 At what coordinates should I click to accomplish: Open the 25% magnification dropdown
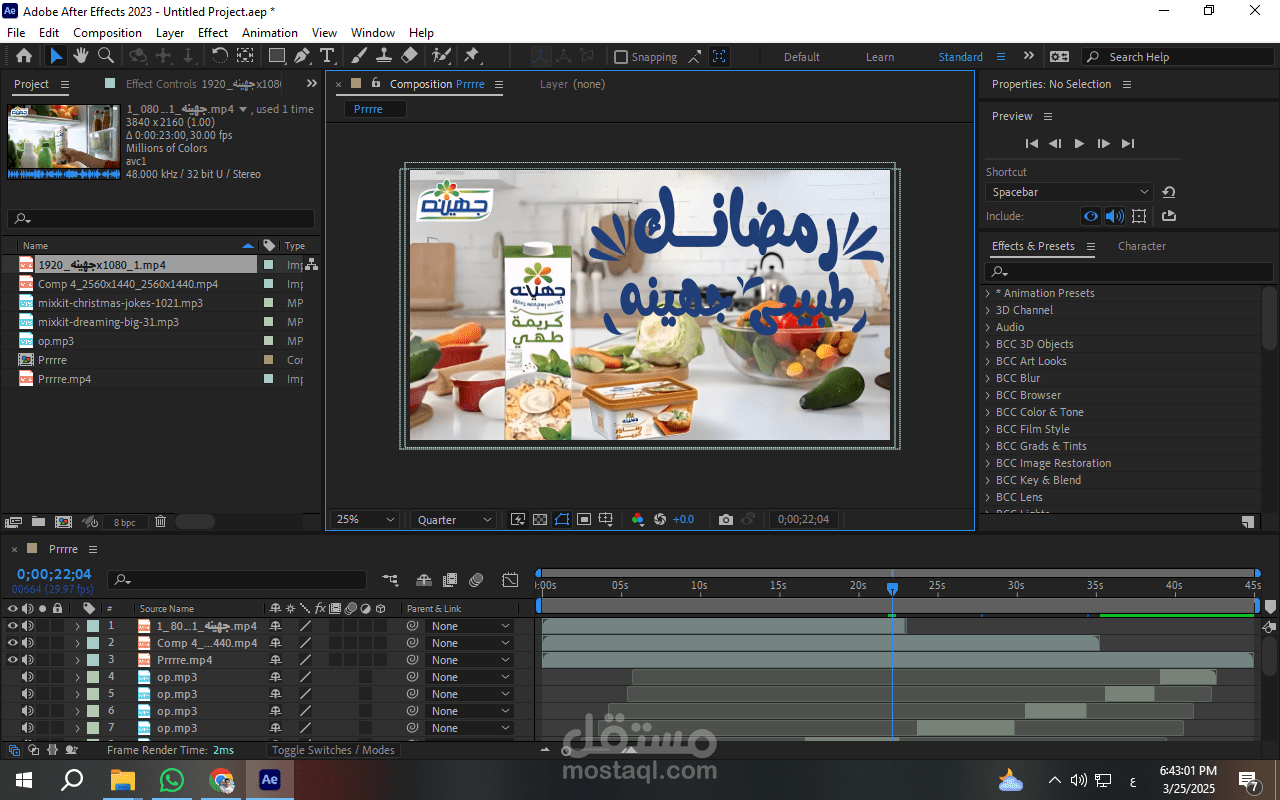pos(365,520)
